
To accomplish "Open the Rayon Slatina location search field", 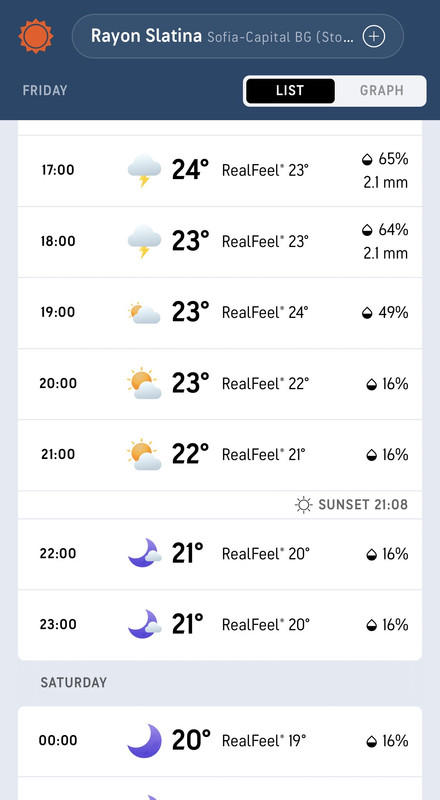I will (238, 36).
